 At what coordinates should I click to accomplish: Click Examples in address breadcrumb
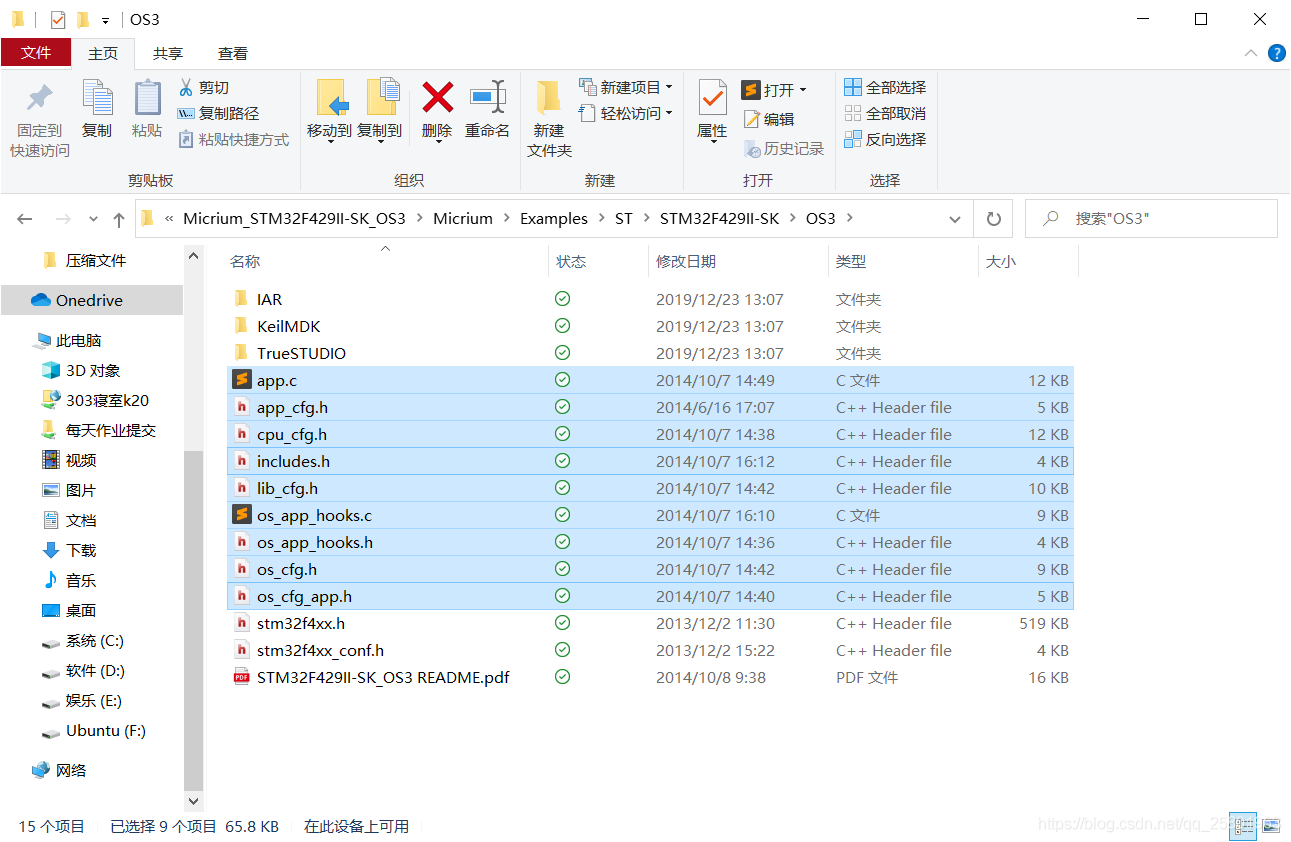click(x=554, y=219)
